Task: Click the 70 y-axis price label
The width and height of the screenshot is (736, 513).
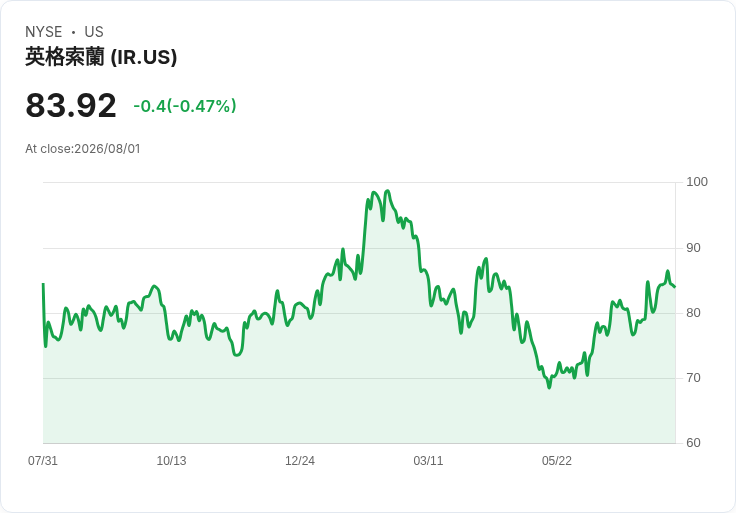Action: tap(693, 378)
